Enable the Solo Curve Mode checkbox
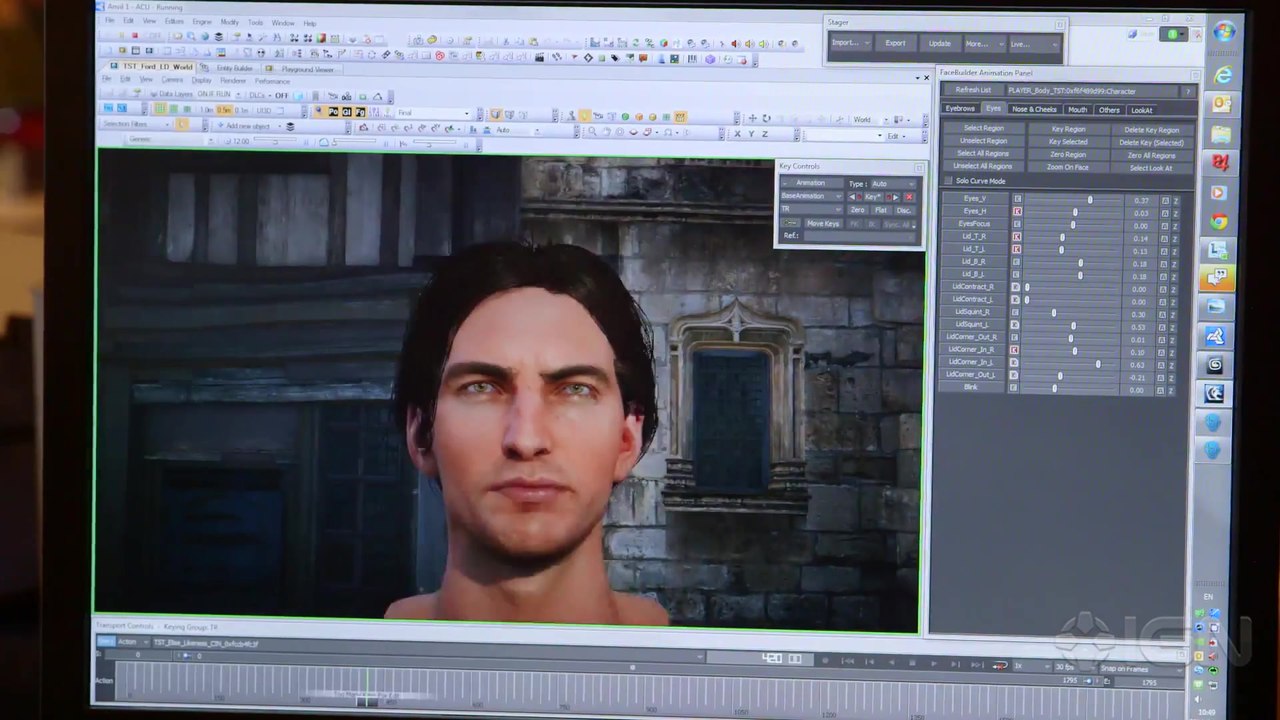This screenshot has height=720, width=1280. [x=948, y=181]
